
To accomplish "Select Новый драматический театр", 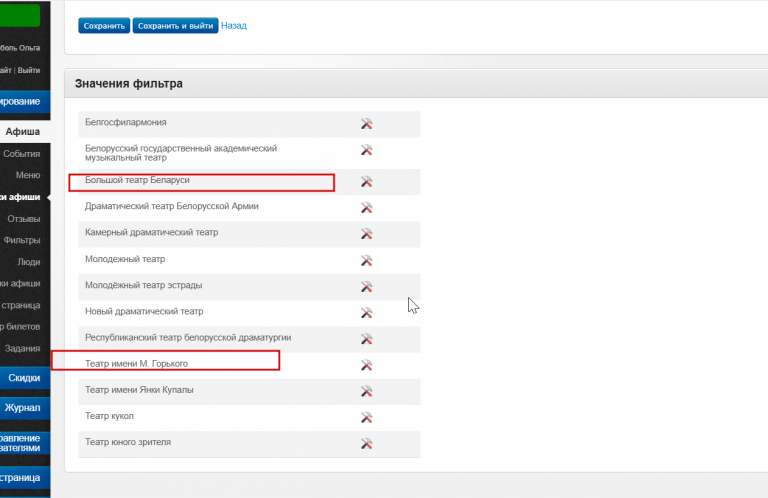I will [144, 311].
